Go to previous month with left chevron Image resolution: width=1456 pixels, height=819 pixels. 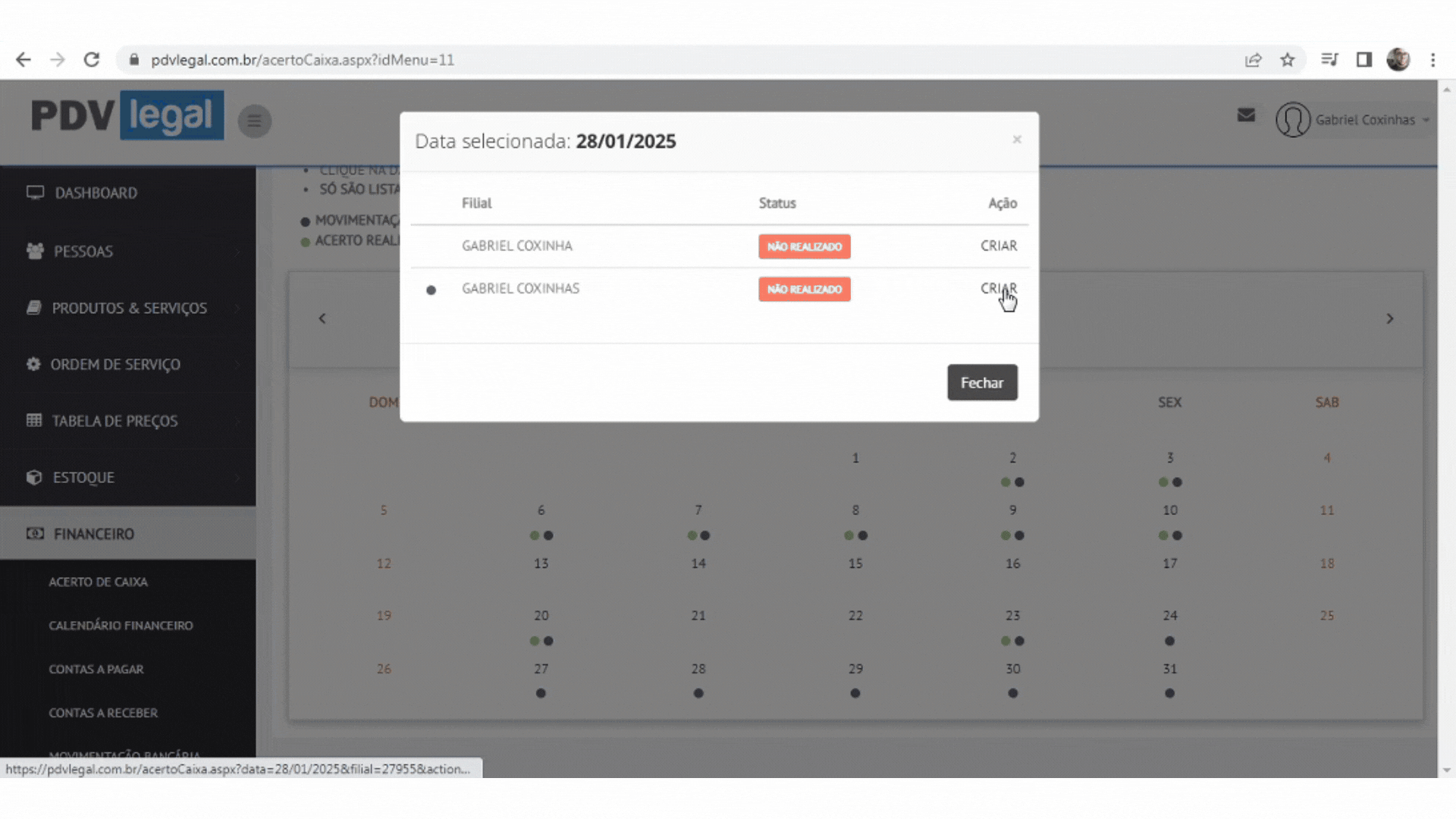pyautogui.click(x=322, y=319)
